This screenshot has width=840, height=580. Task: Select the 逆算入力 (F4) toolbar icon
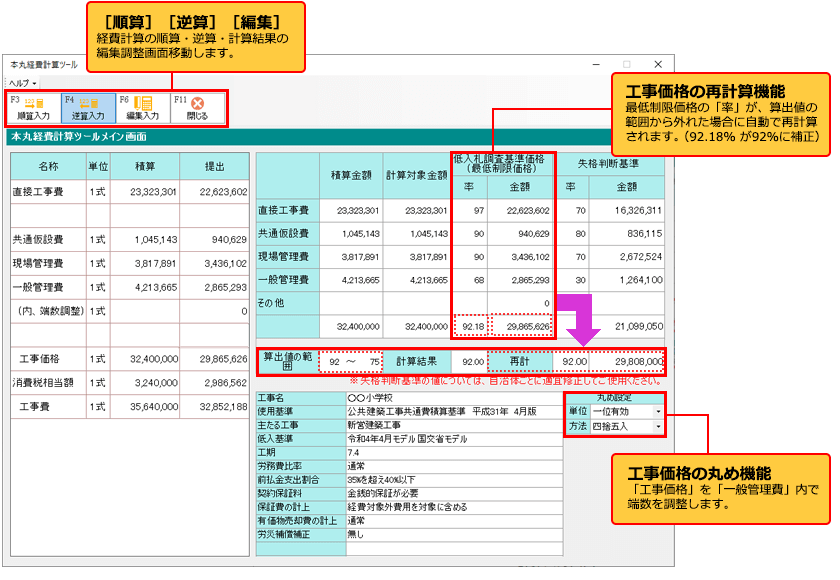coord(87,107)
